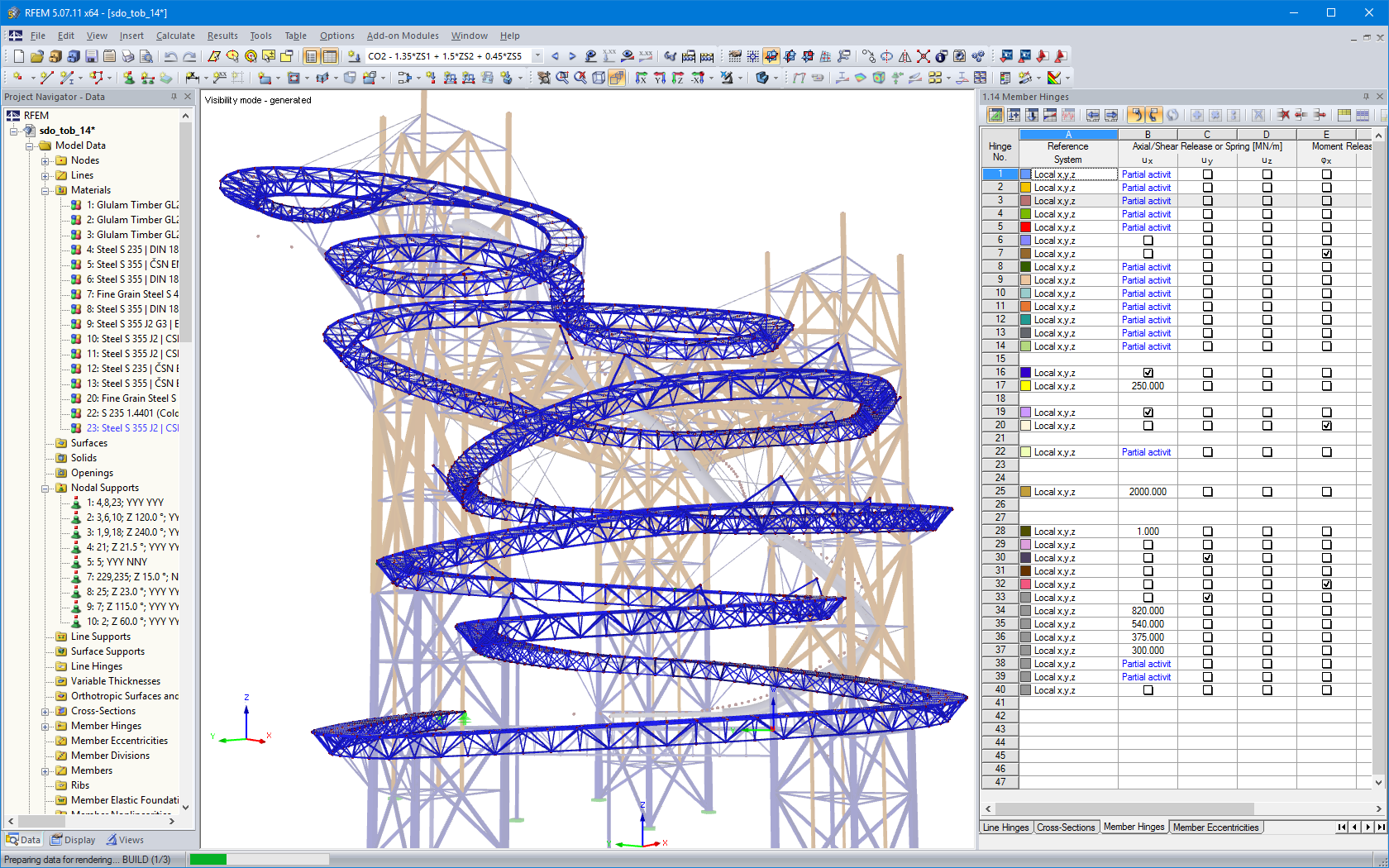Expand the Member Hinges tree node
Image resolution: width=1389 pixels, height=868 pixels.
point(45,726)
